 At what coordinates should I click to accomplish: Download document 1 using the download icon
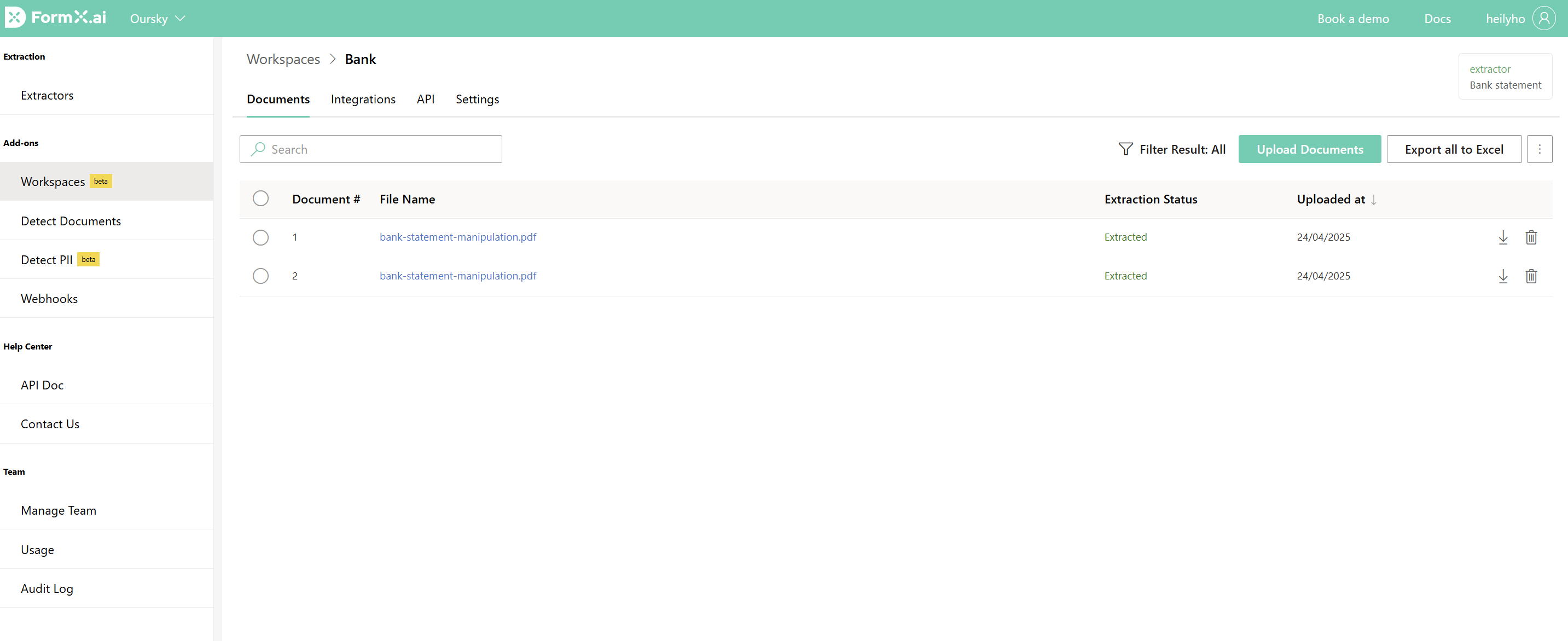point(1502,237)
